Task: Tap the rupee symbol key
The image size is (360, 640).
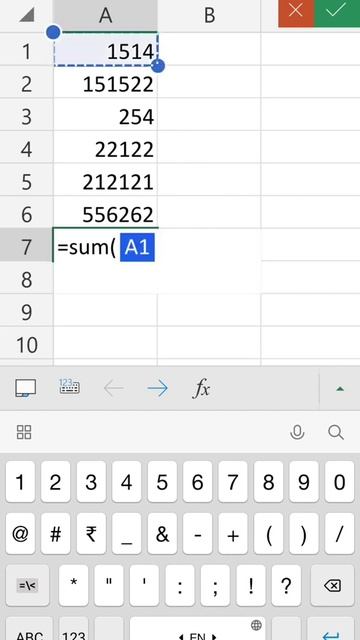Action: click(91, 534)
